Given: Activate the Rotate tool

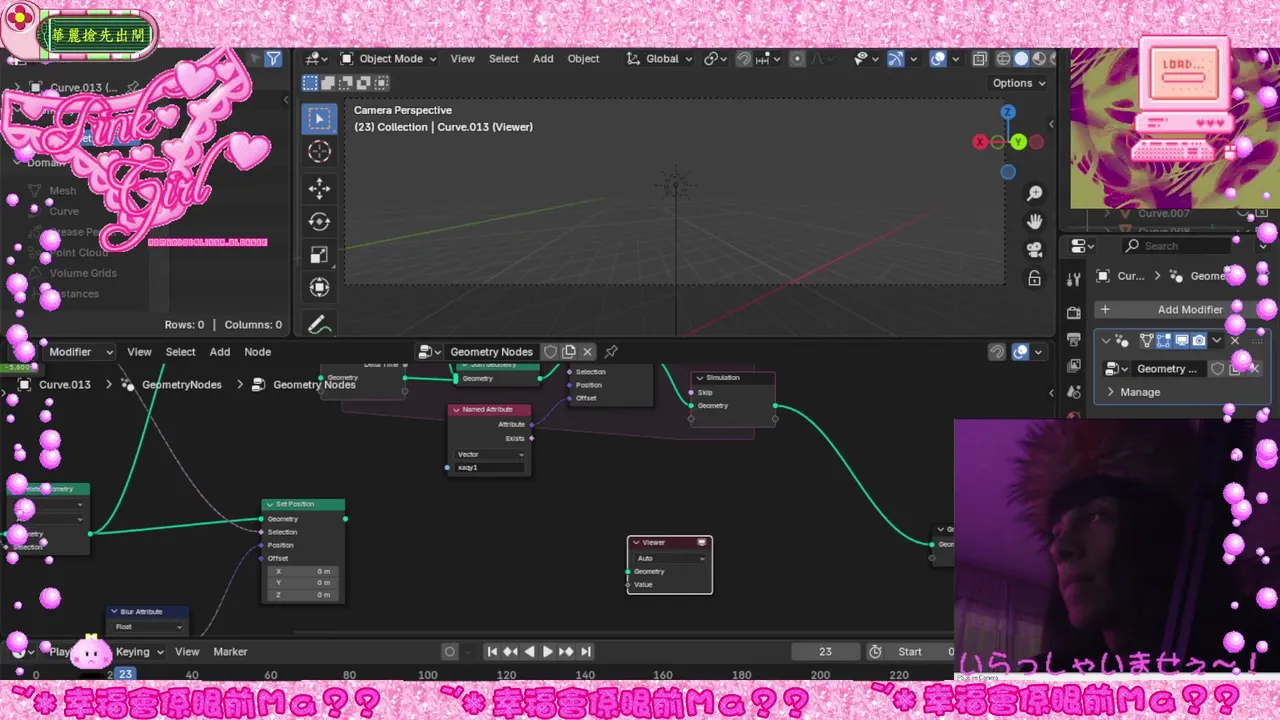Looking at the screenshot, I should pos(320,222).
